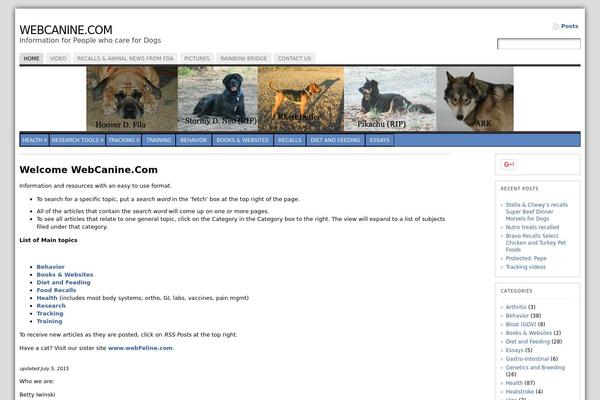Open the Health main topic link
Viewport: 600px width, 400px height.
47,298
